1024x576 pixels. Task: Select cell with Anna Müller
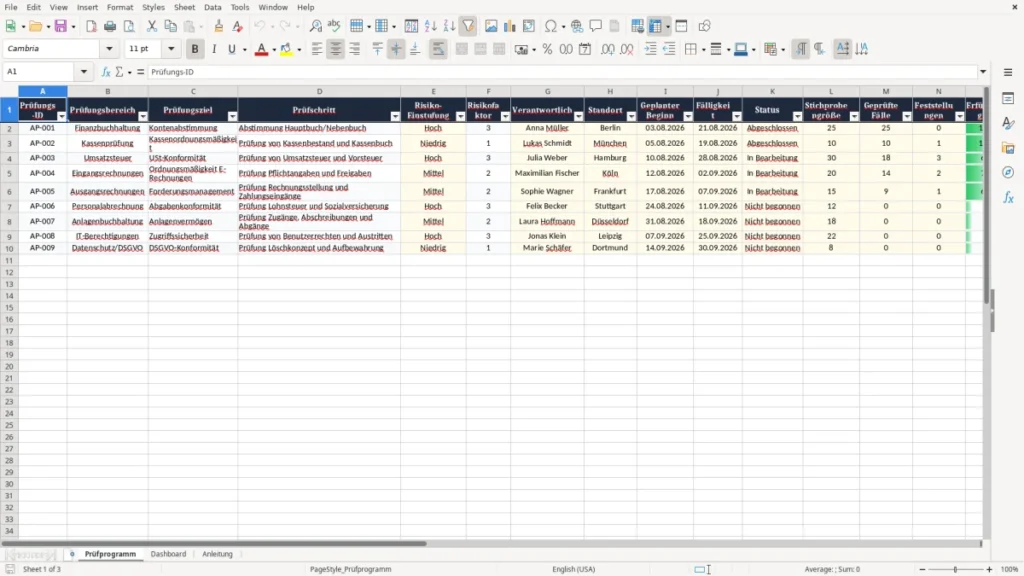click(547, 128)
